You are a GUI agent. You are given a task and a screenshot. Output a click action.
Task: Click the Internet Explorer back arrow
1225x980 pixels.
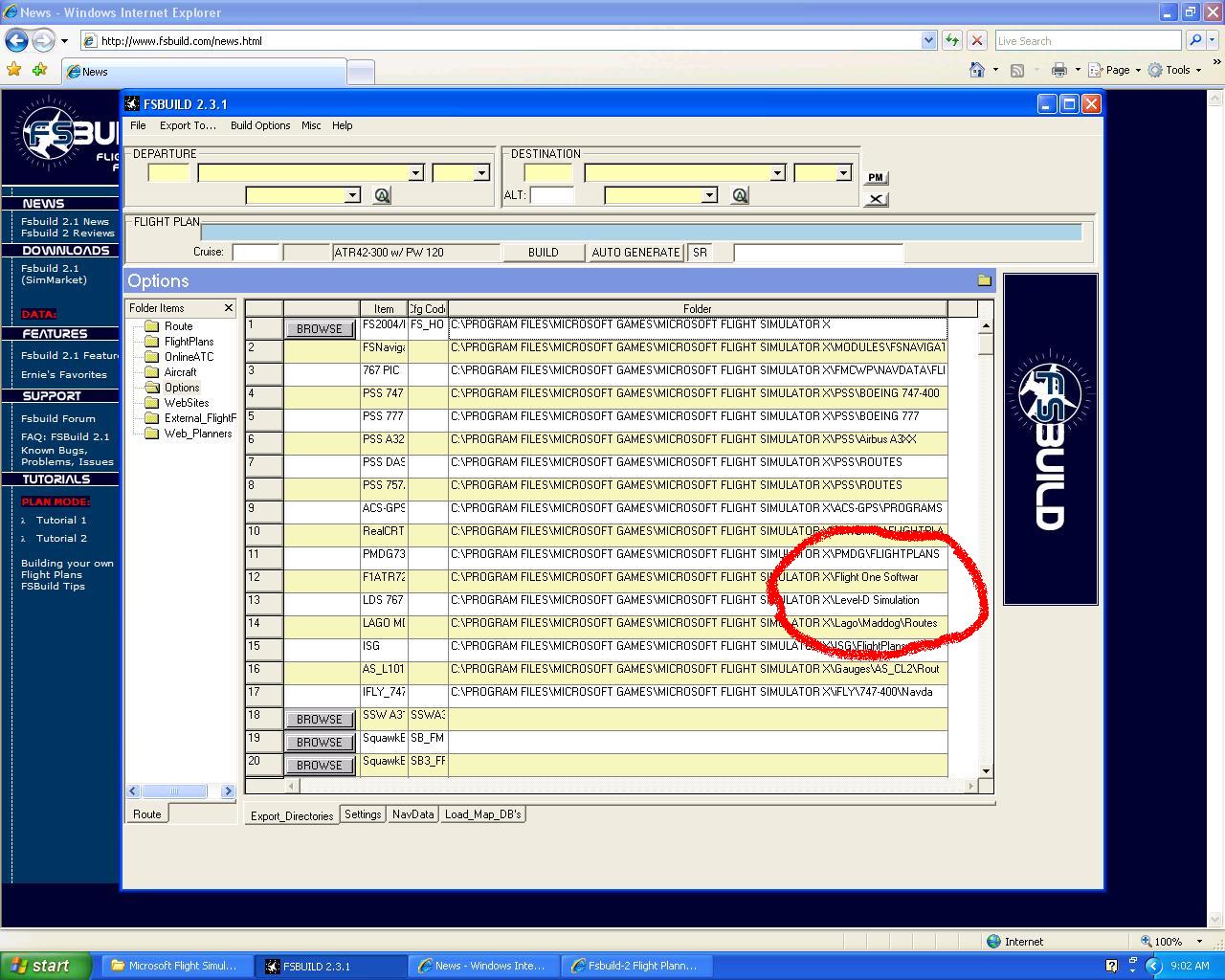pyautogui.click(x=16, y=40)
